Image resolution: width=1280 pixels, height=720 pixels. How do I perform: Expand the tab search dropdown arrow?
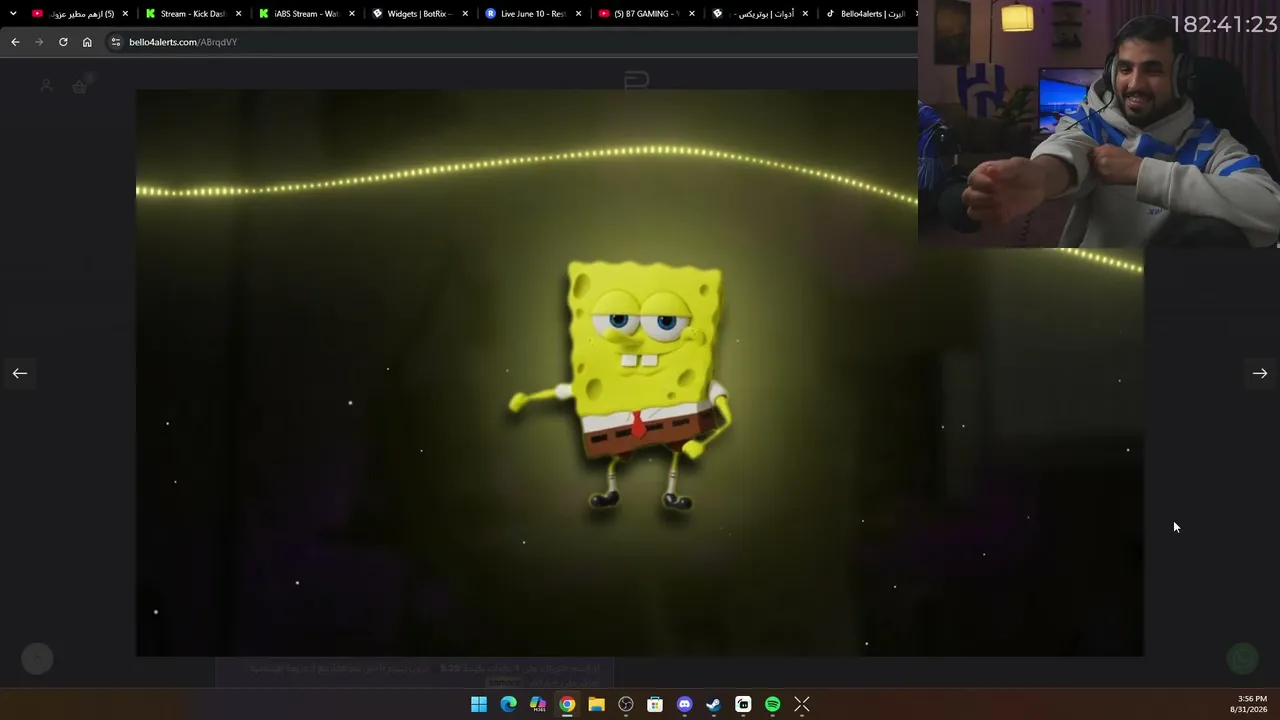(x=13, y=14)
